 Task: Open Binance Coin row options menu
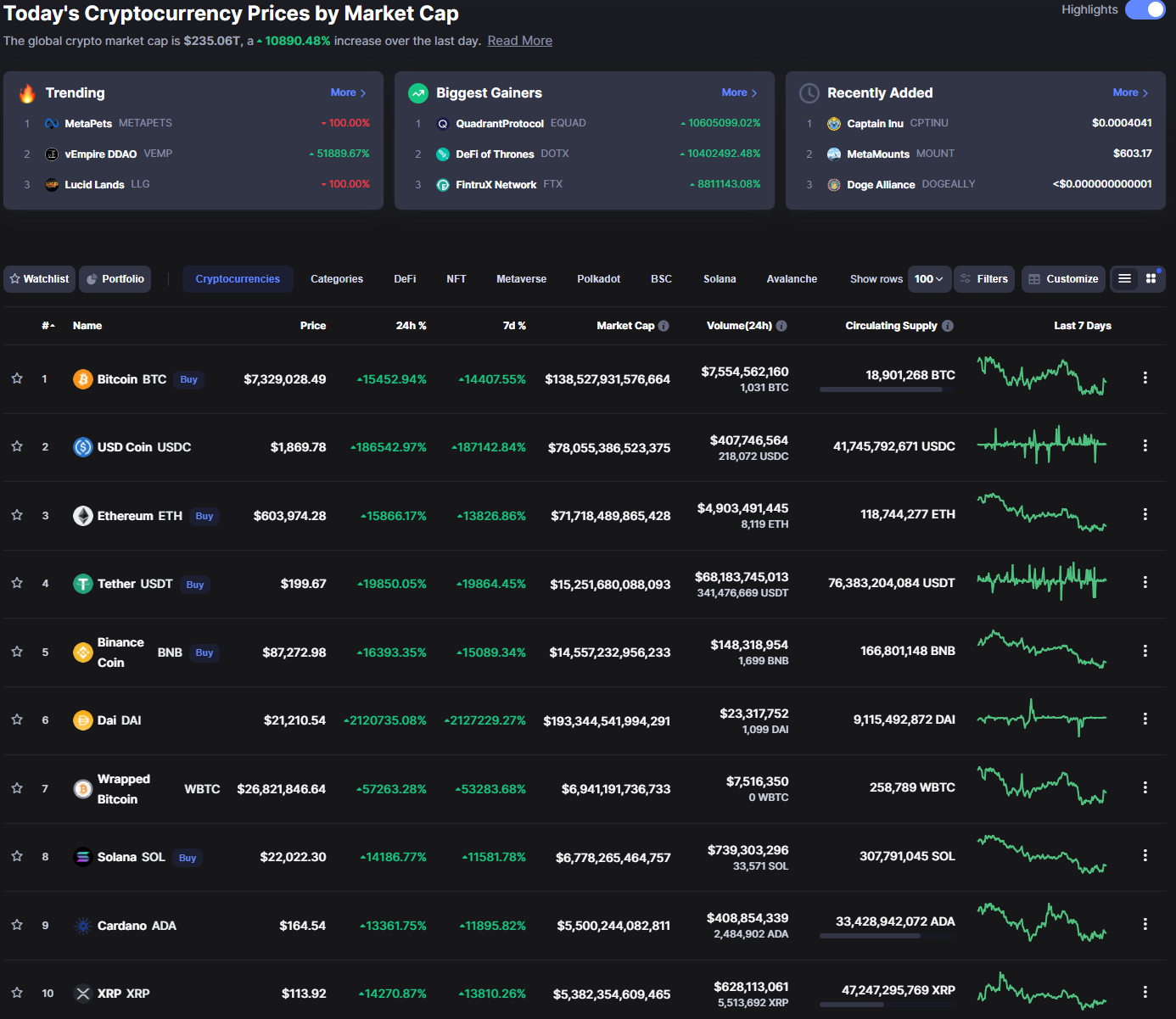pos(1145,651)
